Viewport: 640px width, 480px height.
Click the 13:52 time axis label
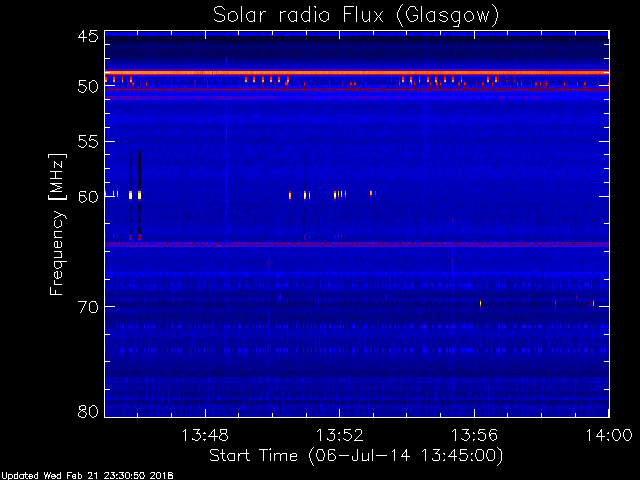340,435
